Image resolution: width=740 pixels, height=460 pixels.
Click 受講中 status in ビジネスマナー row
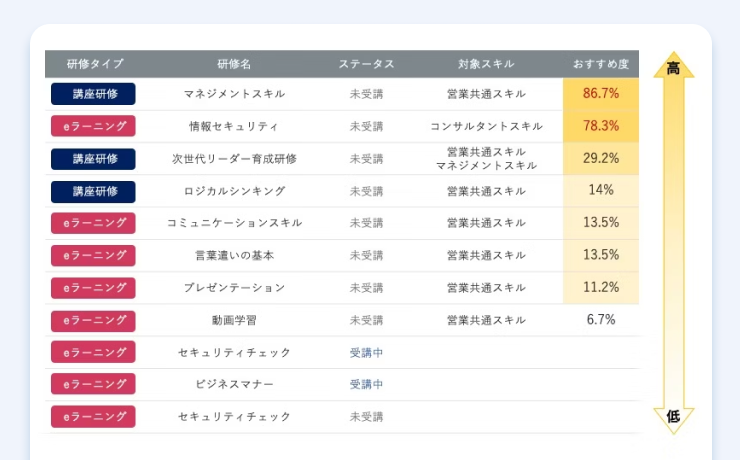(x=366, y=384)
